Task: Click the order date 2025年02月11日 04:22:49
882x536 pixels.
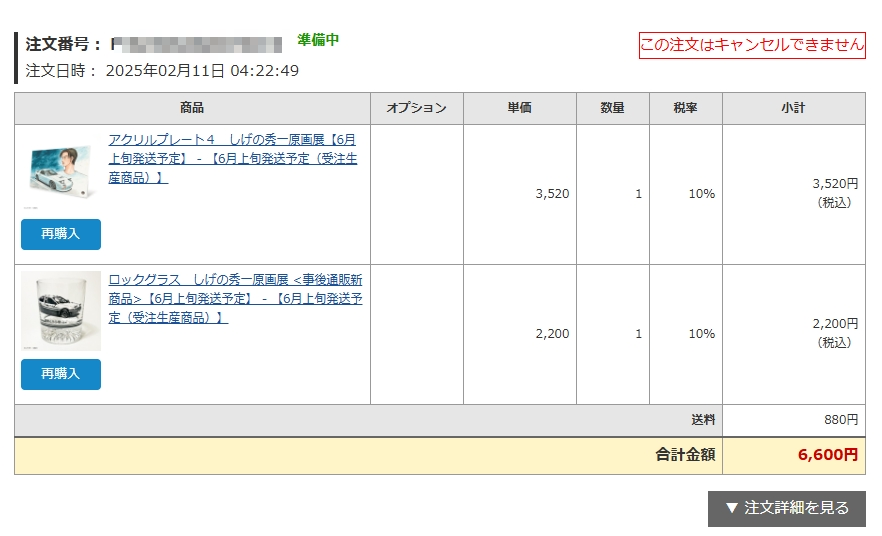Action: click(202, 71)
